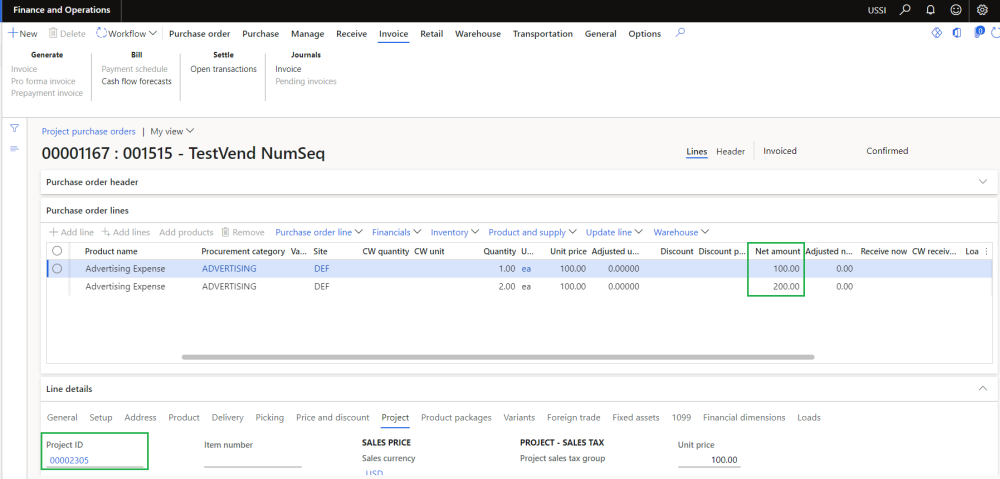Click Add products
The image size is (1000, 479).
(186, 232)
